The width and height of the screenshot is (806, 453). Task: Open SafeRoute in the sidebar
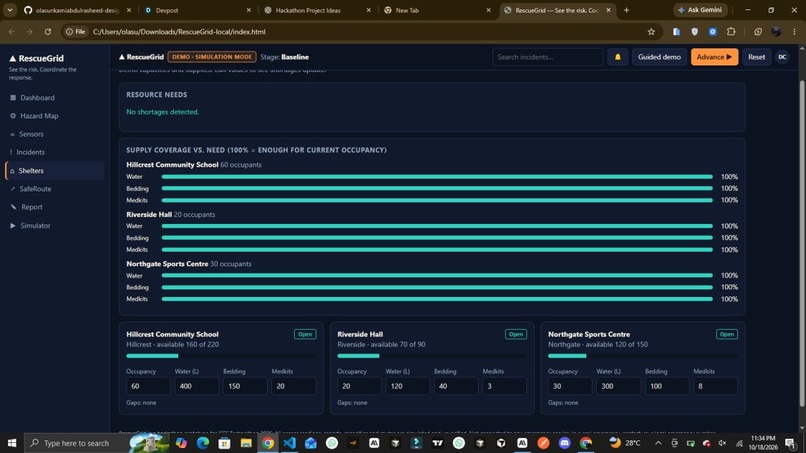click(x=54, y=189)
